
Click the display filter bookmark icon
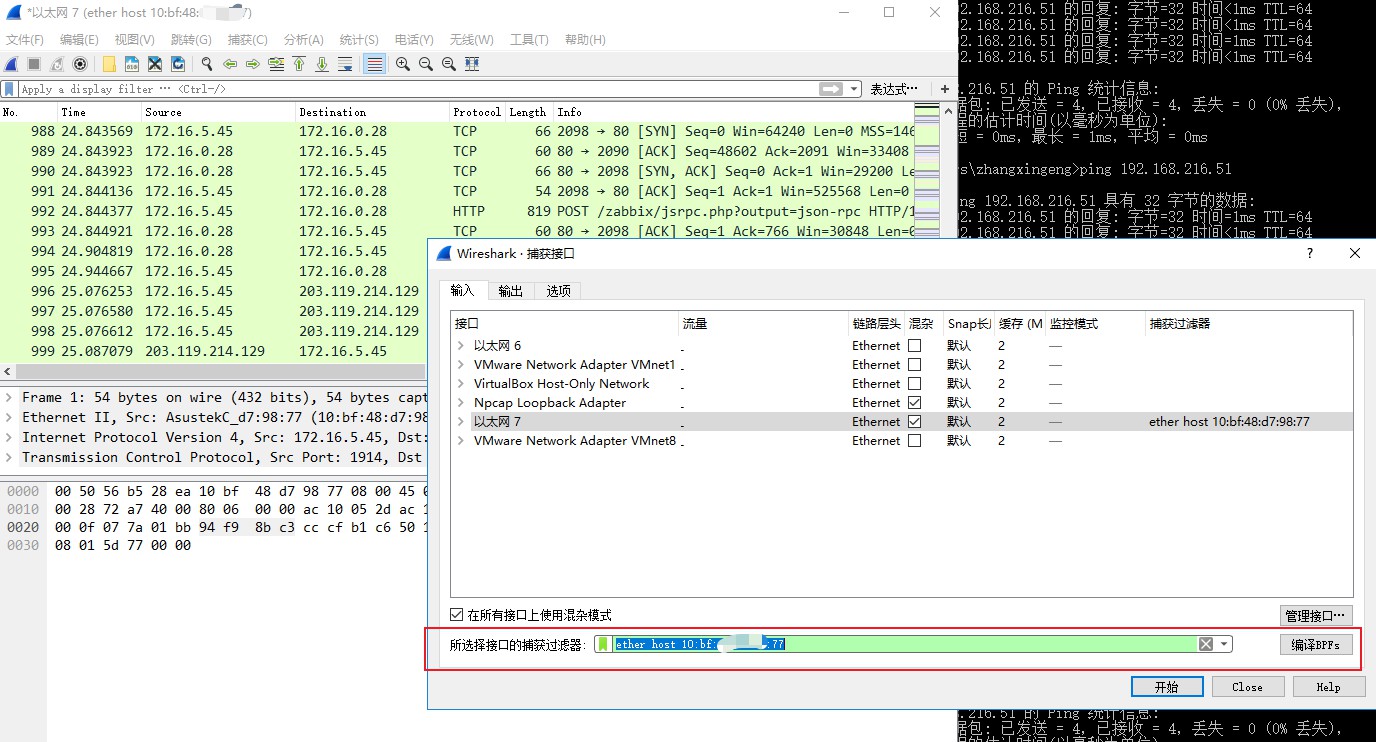coord(9,89)
